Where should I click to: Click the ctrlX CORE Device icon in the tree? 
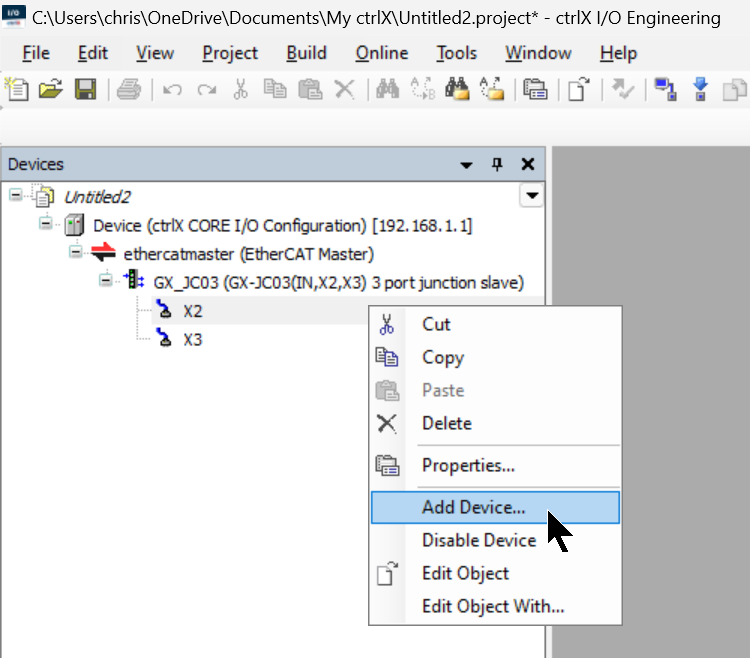pos(74,225)
